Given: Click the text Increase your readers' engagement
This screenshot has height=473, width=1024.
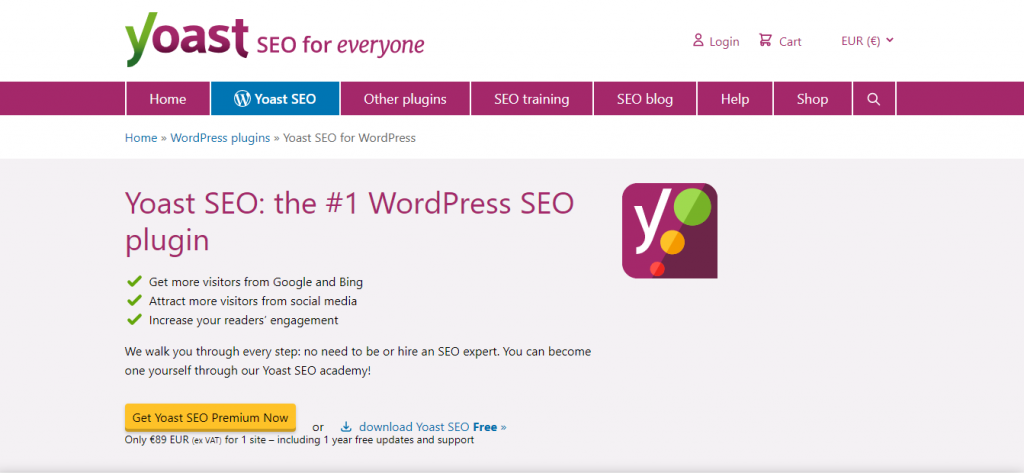Looking at the screenshot, I should [x=244, y=320].
